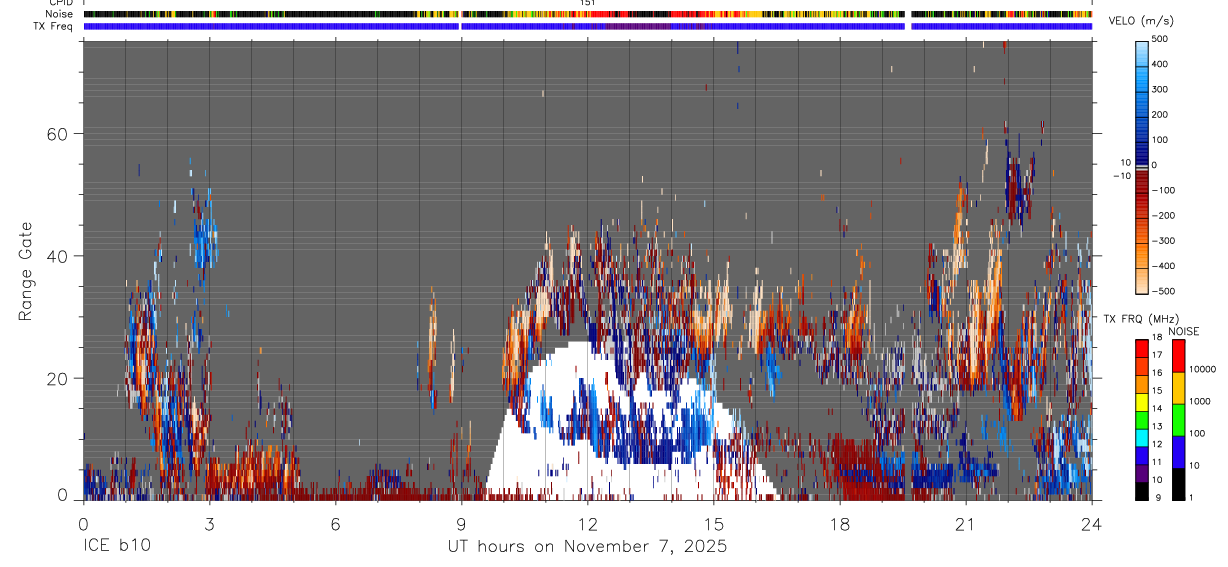Viewport: 1228px width, 567px height.
Task: Click the 500 tick on velocity scale
Action: click(1161, 38)
